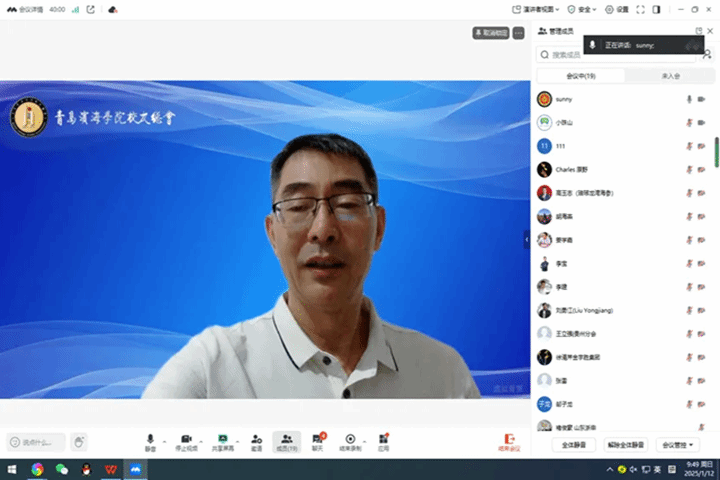Click the red end meeting button
720x480 pixels.
click(x=509, y=442)
